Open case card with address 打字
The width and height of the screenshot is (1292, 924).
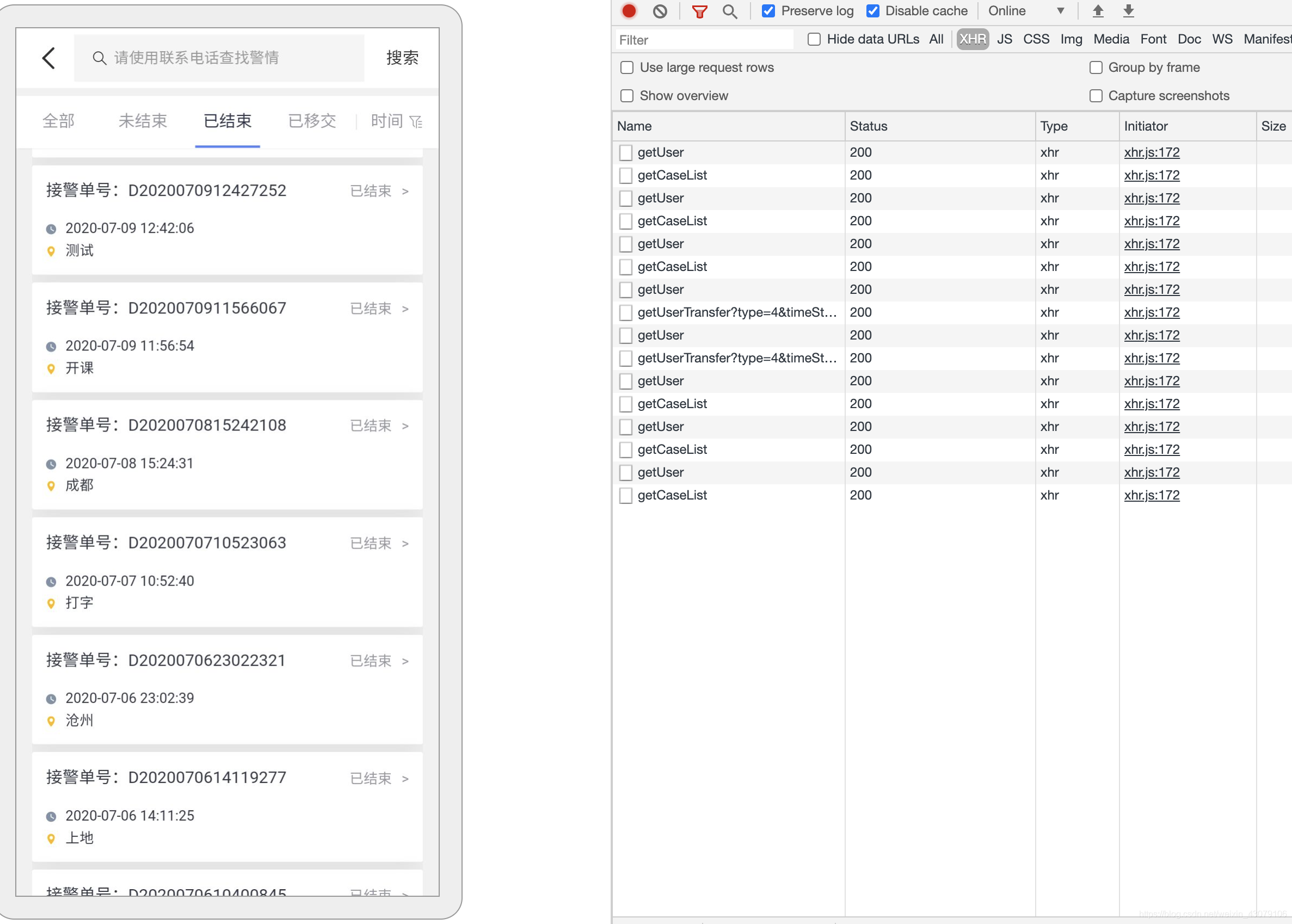click(227, 573)
